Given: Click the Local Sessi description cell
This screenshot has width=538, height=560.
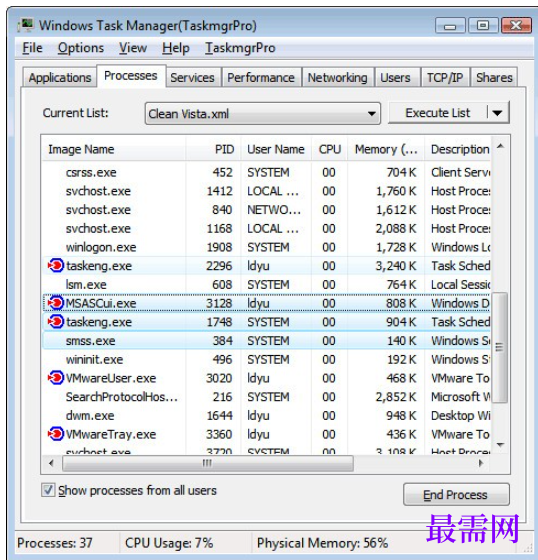Looking at the screenshot, I should click(460, 284).
